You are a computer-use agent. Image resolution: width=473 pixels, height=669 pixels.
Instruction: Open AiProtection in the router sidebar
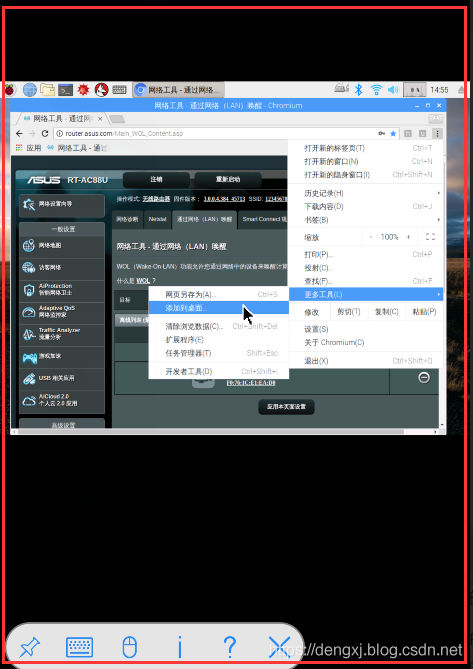62,290
